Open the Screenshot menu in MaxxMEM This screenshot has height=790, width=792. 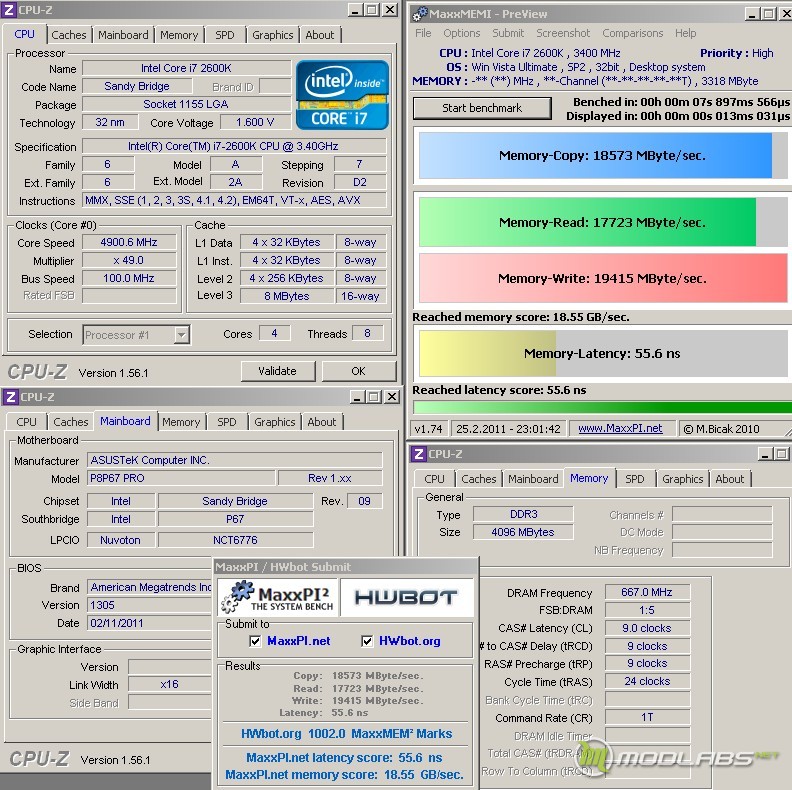tap(563, 33)
